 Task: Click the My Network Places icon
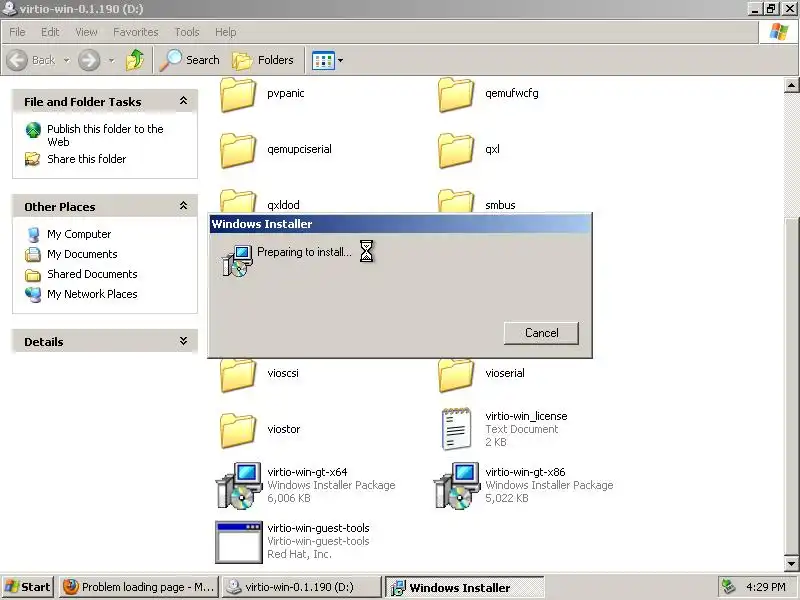click(33, 294)
